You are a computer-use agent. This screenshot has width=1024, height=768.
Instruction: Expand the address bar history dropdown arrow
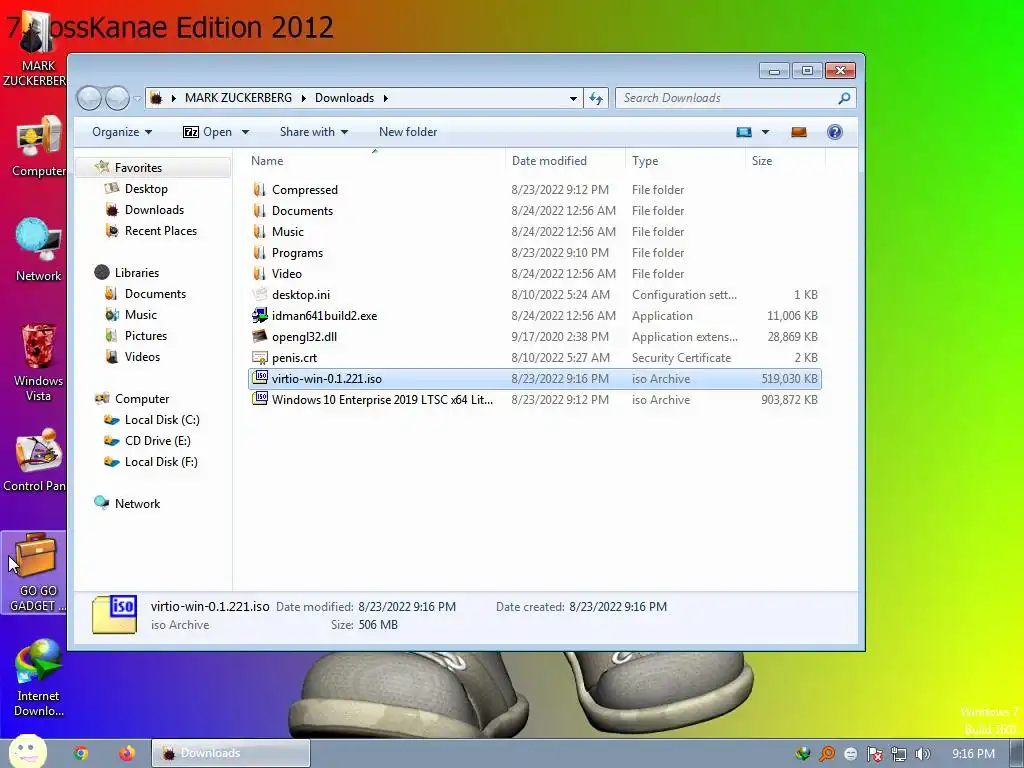coord(573,98)
